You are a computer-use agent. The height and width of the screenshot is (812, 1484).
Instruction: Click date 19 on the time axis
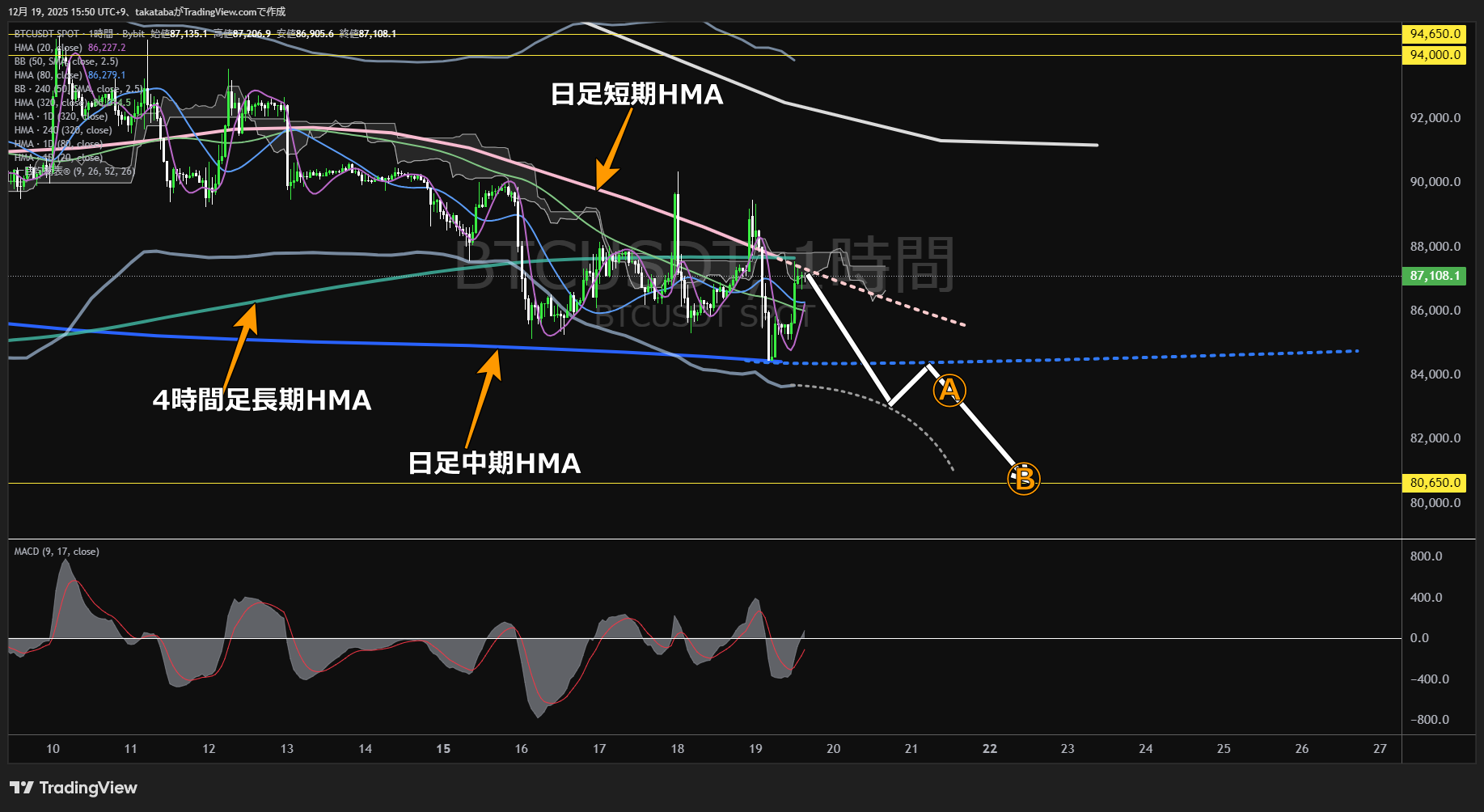coord(755,749)
